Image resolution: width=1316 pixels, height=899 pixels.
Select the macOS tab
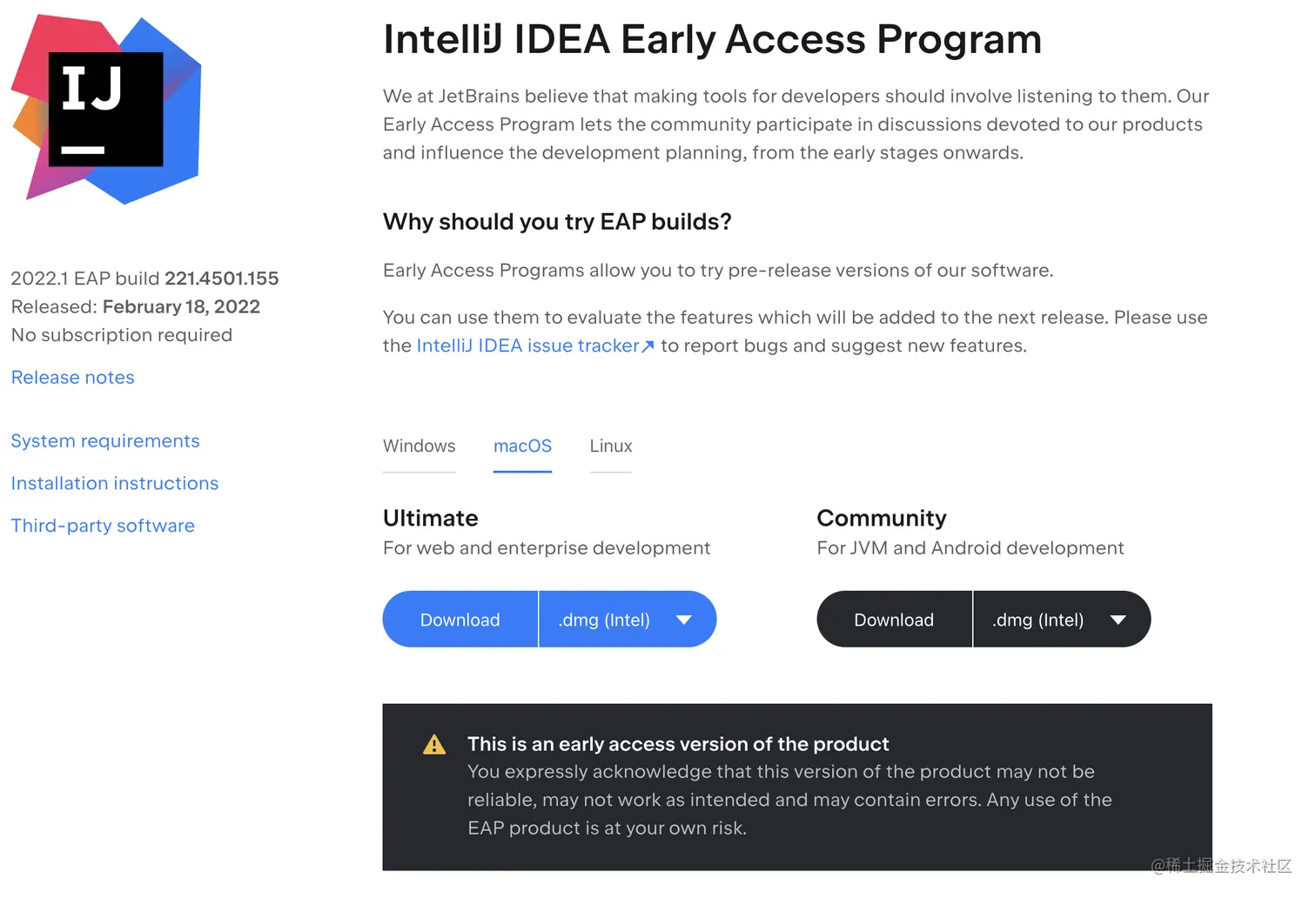tap(522, 446)
